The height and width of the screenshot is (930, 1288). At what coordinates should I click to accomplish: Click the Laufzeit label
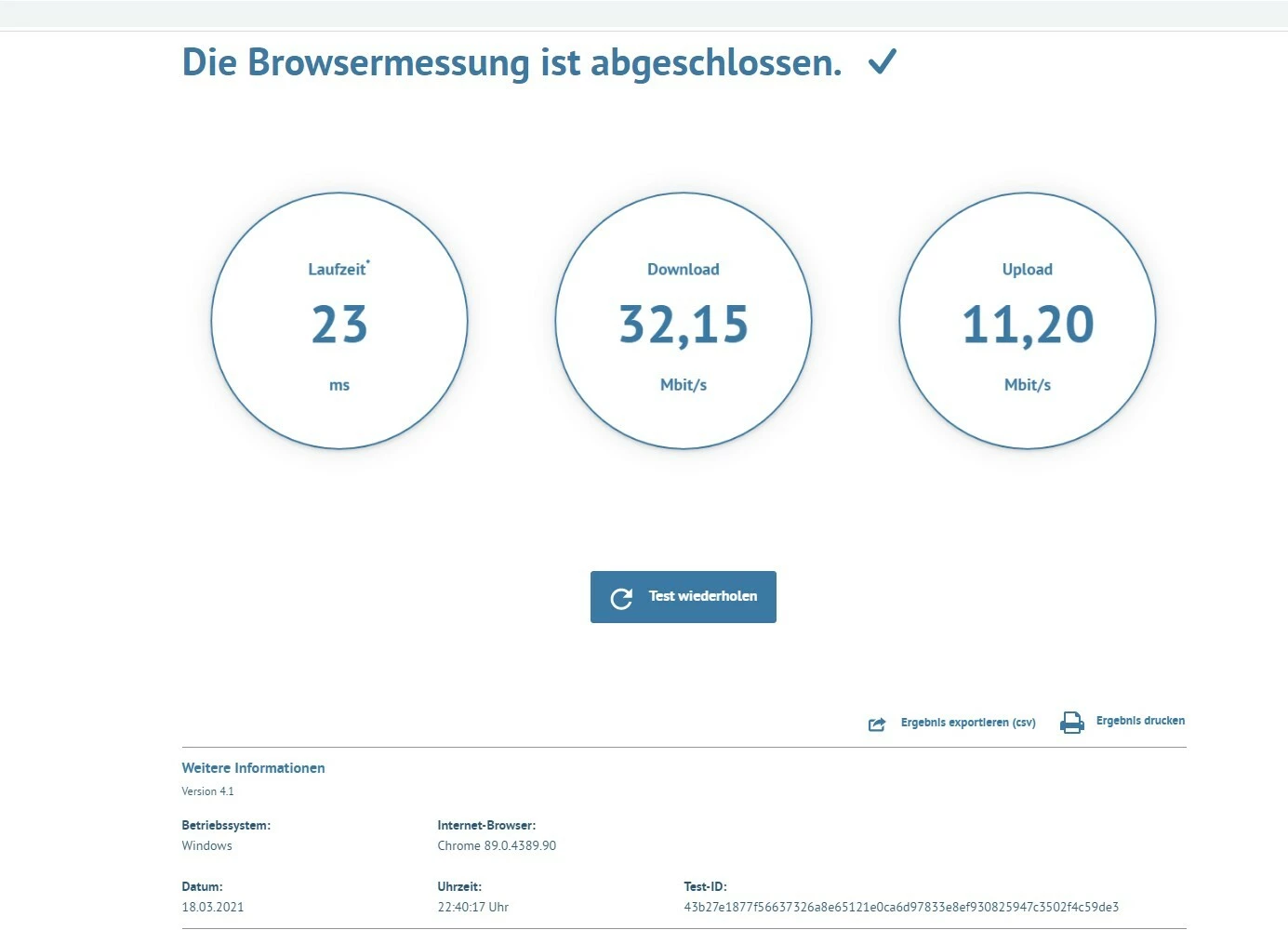[338, 270]
